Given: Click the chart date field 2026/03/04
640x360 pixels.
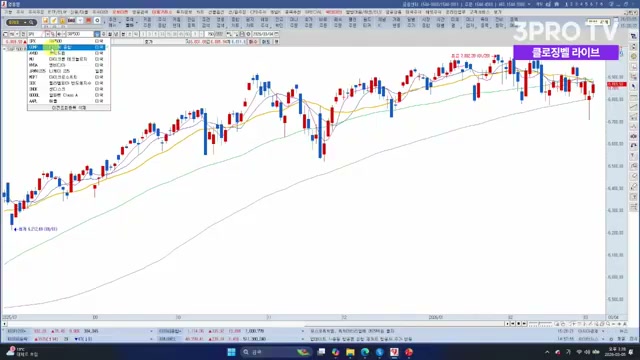Looking at the screenshot, I should coord(263,34).
